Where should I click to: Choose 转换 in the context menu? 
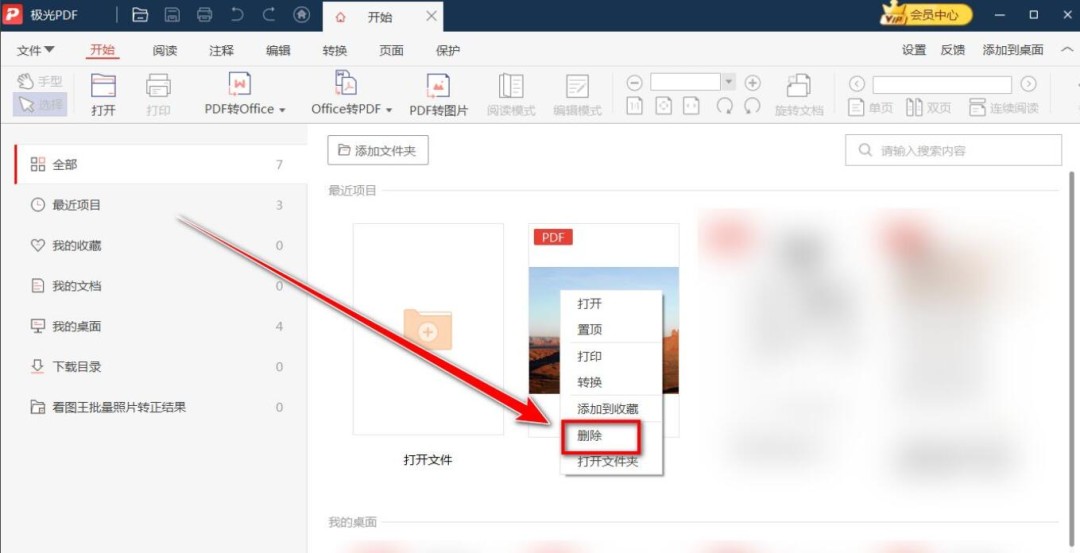612,382
